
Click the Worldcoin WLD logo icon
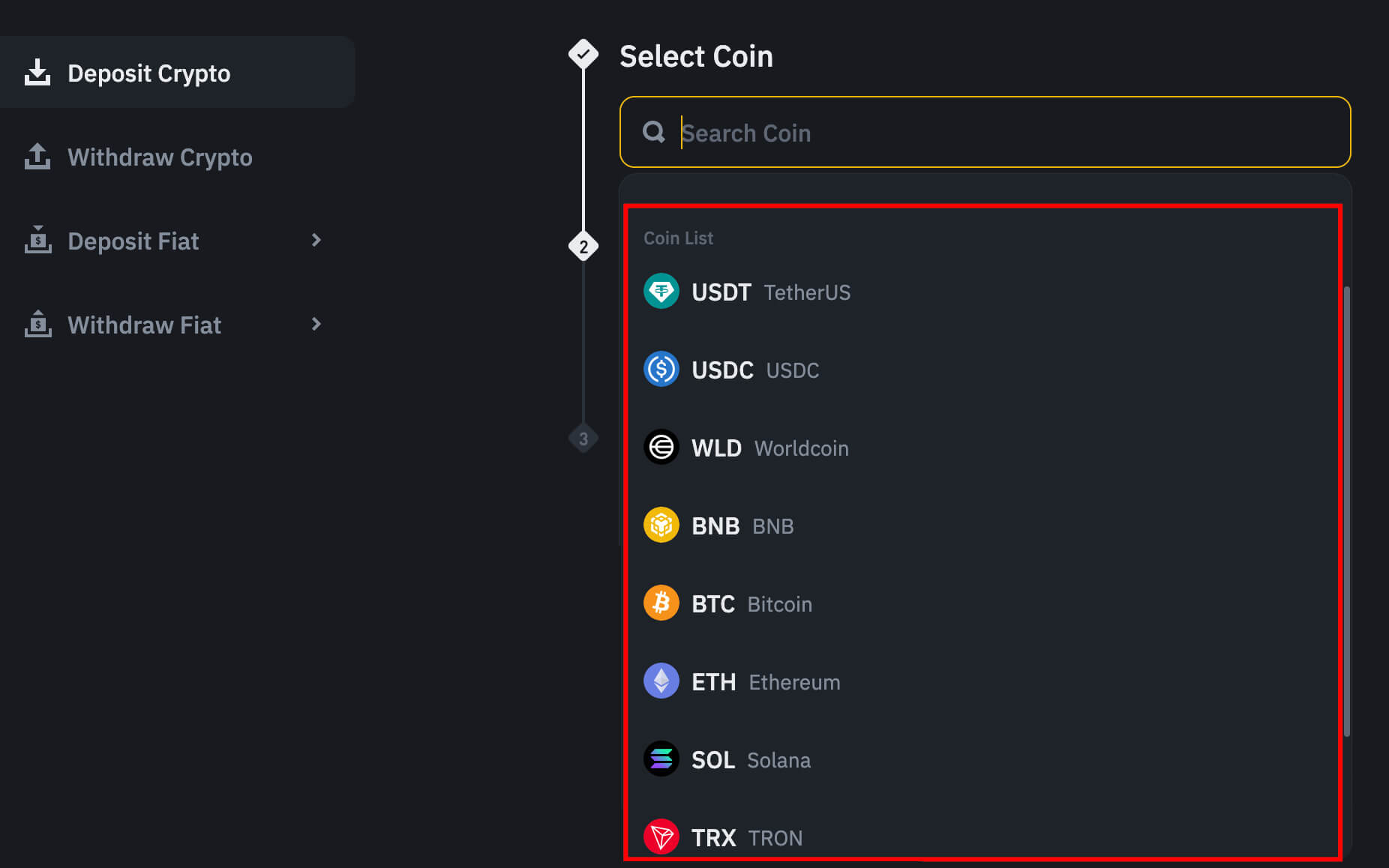(x=661, y=447)
